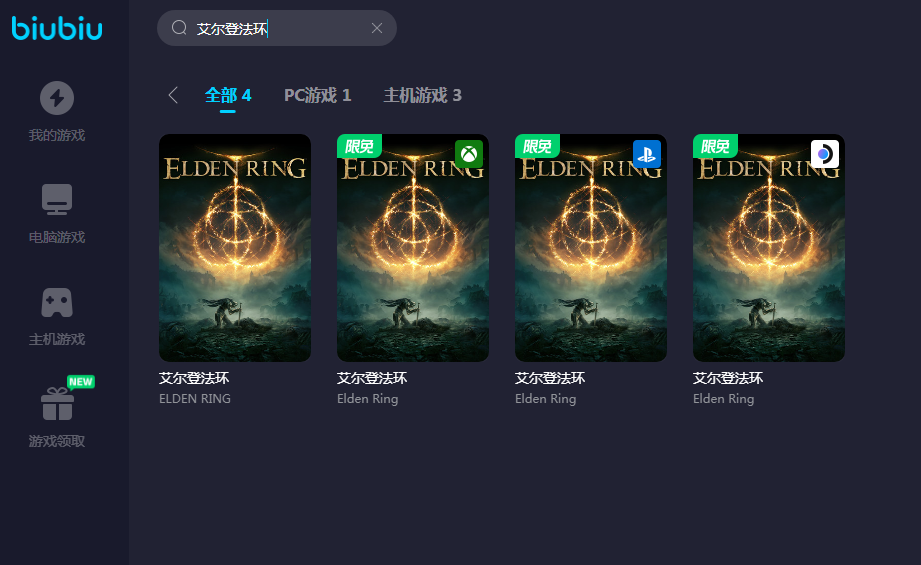Switch to the 主机游戏 3 tab
921x565 pixels.
tap(422, 95)
